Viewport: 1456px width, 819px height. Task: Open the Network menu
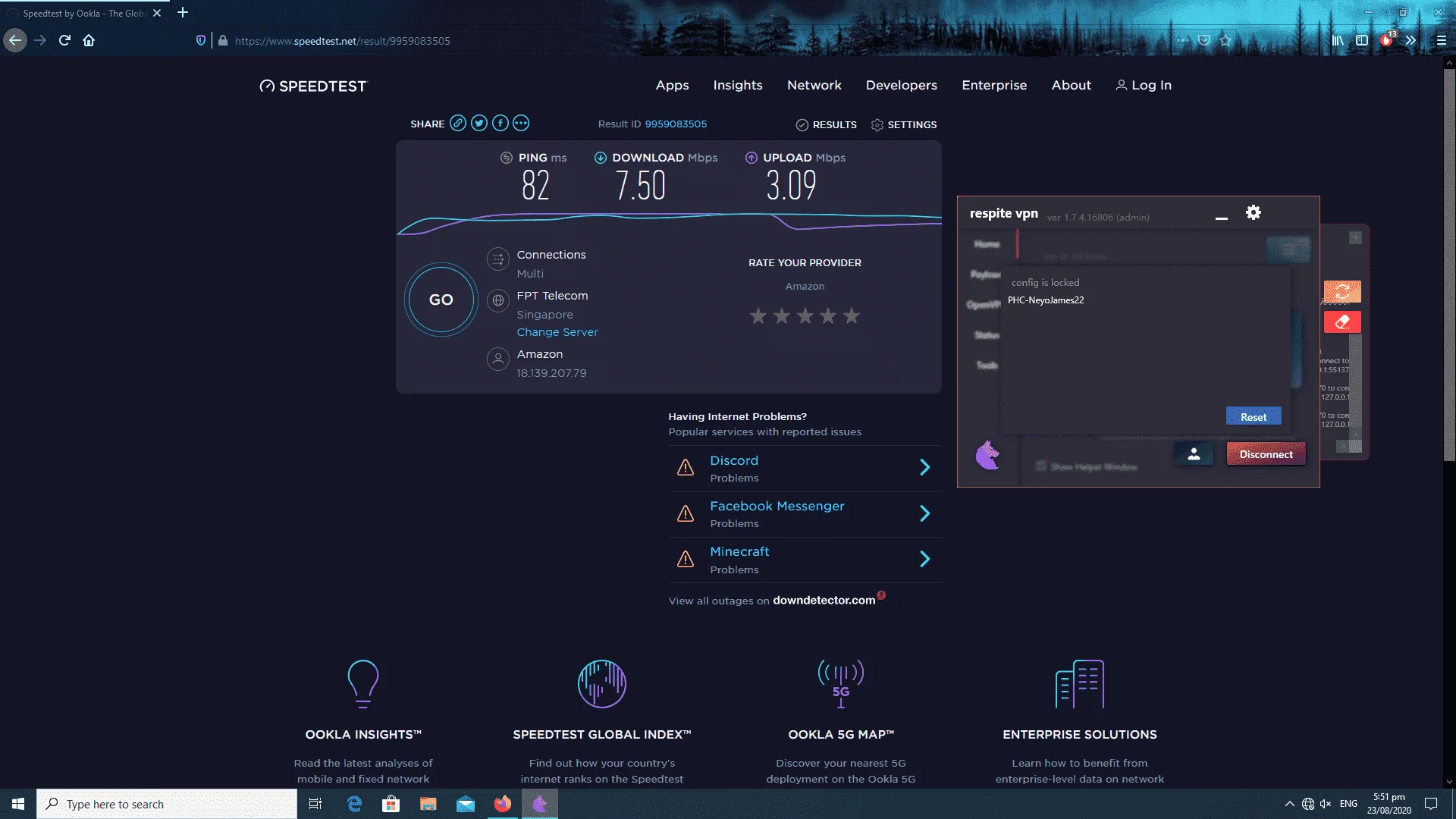[814, 85]
